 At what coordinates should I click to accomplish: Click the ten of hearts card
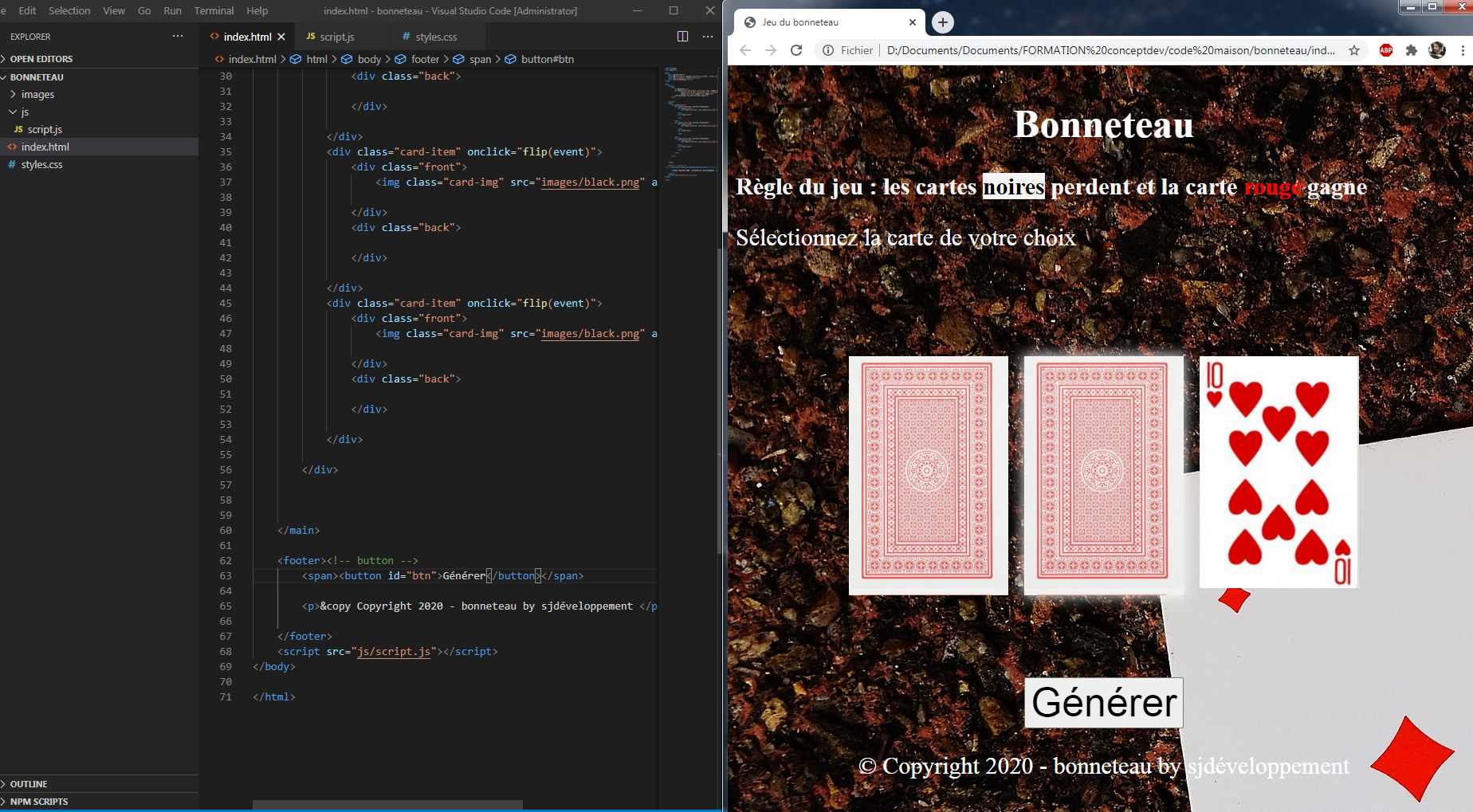[x=1279, y=472]
